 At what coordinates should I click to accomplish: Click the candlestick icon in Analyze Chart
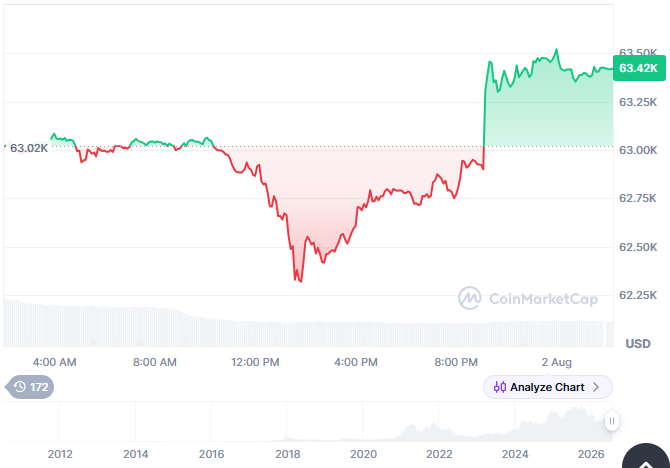point(500,387)
